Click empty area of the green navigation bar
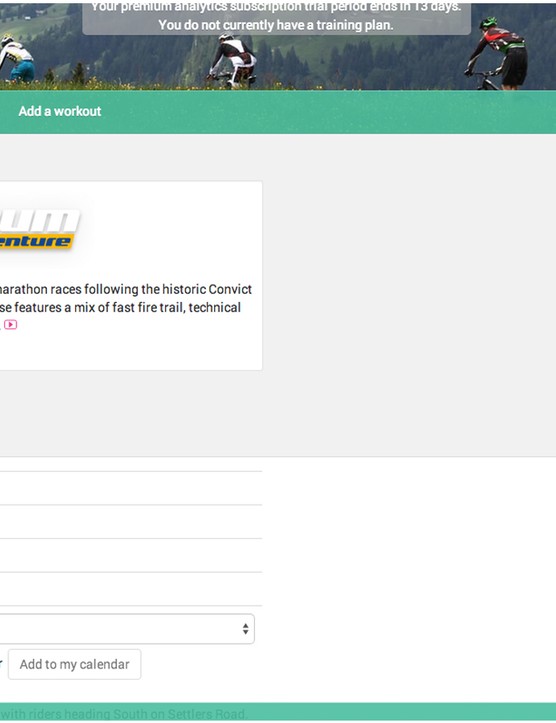The height and width of the screenshot is (723, 556). point(323,112)
